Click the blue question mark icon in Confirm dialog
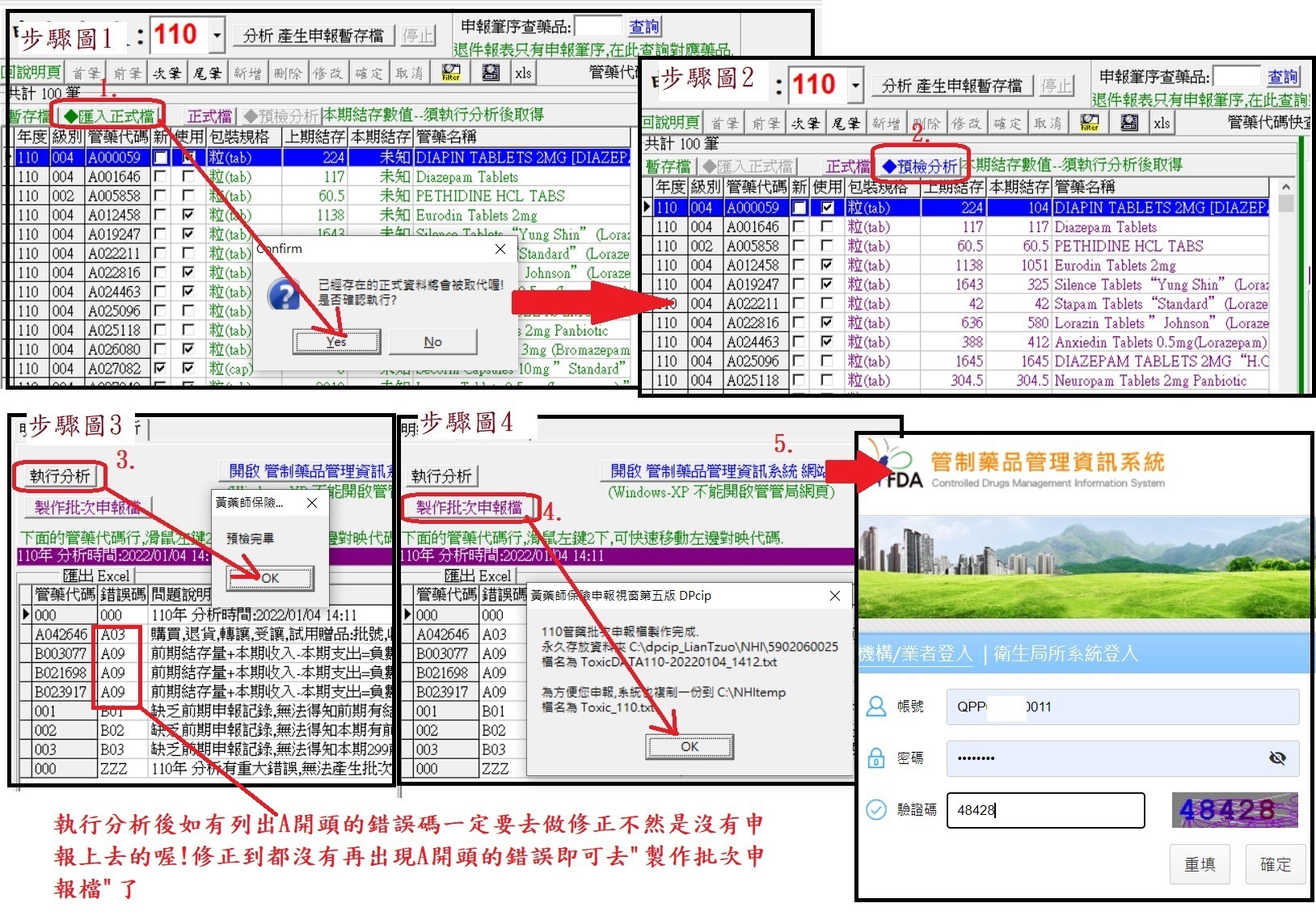This screenshot has width=1316, height=920. pos(284,295)
